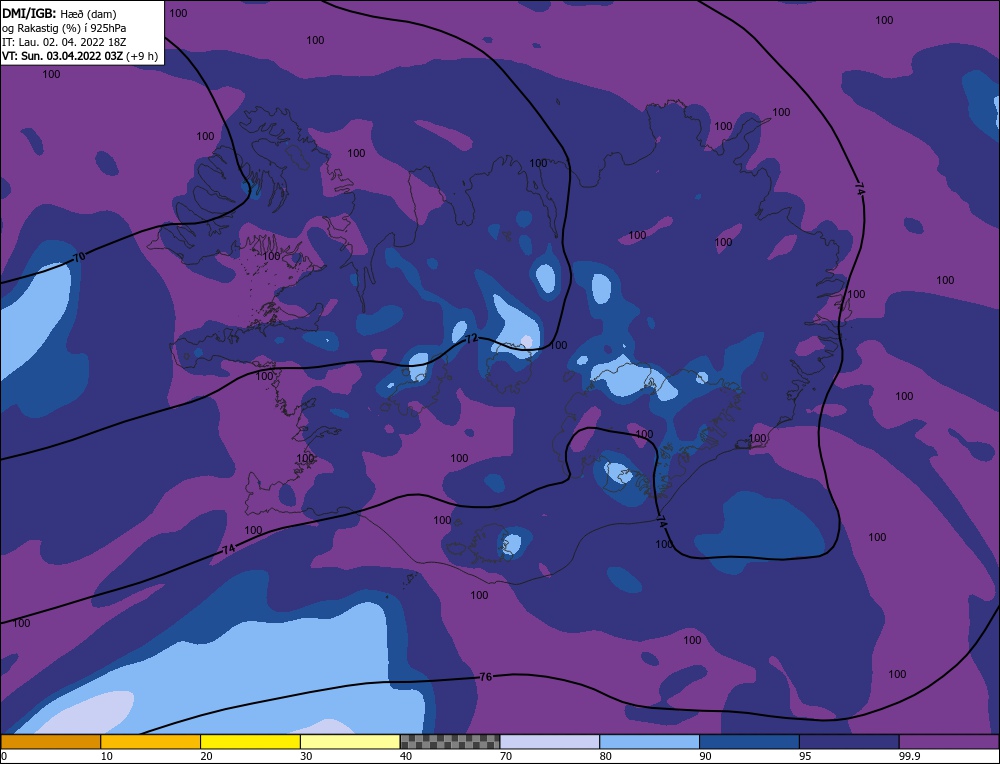Click the "70" height contour label on the map
The image size is (1000, 764).
tap(79, 258)
